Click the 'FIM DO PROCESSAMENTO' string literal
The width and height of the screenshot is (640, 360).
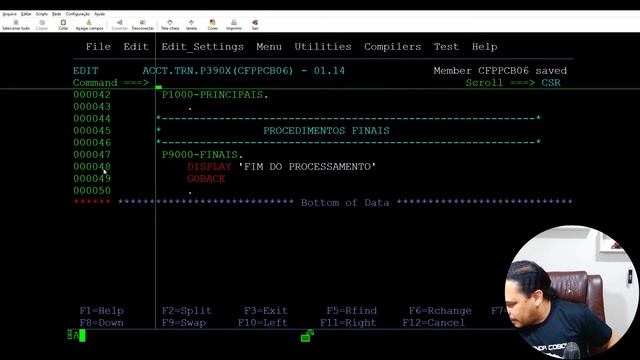tap(307, 167)
